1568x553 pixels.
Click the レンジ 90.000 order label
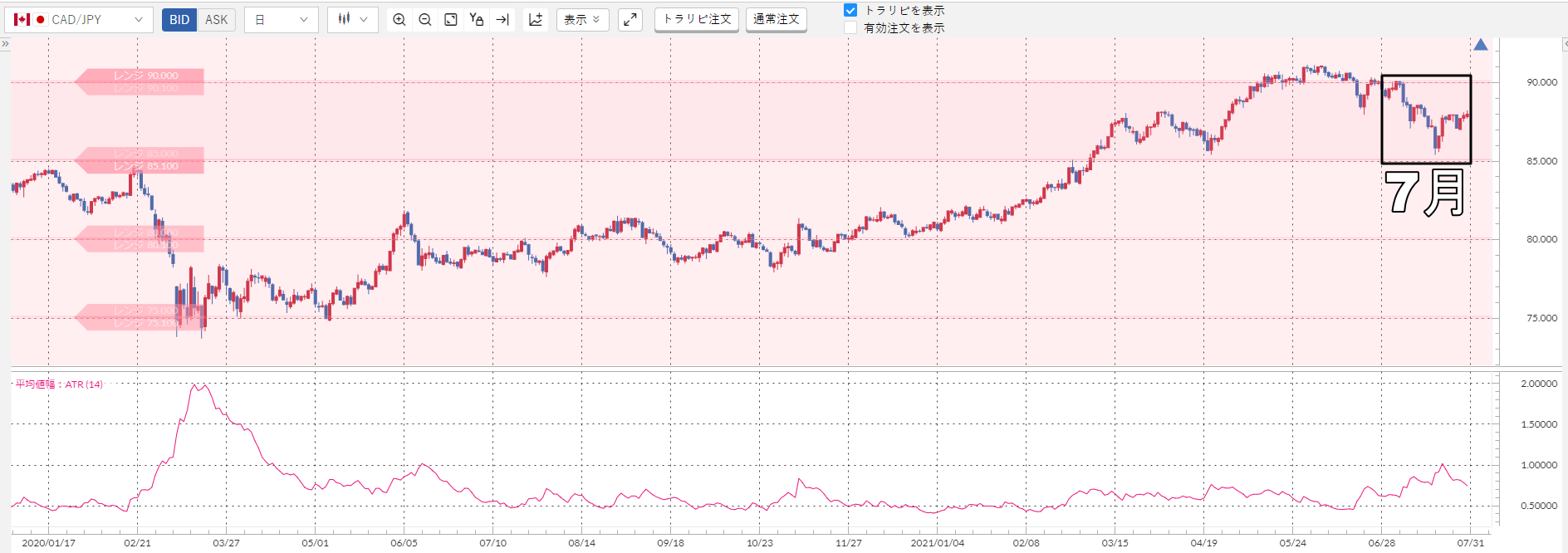(146, 76)
